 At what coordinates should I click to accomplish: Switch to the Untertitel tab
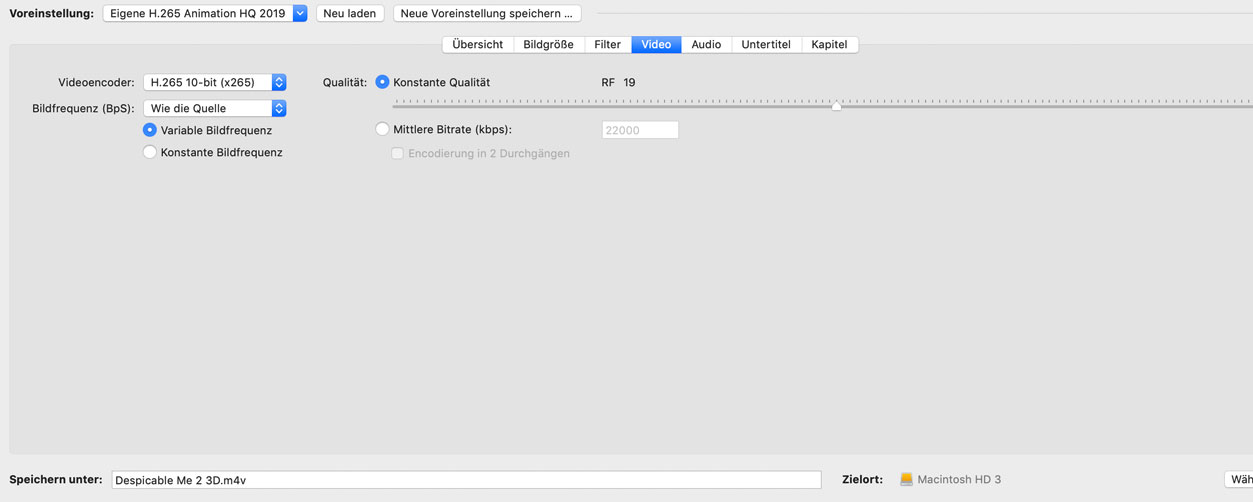[766, 45]
